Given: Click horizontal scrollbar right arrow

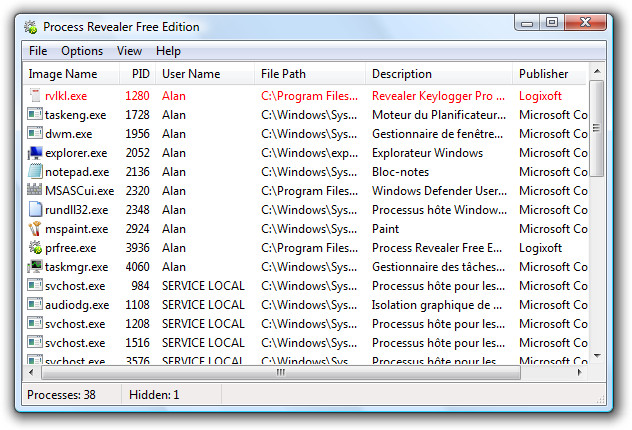Looking at the screenshot, I should (x=580, y=372).
